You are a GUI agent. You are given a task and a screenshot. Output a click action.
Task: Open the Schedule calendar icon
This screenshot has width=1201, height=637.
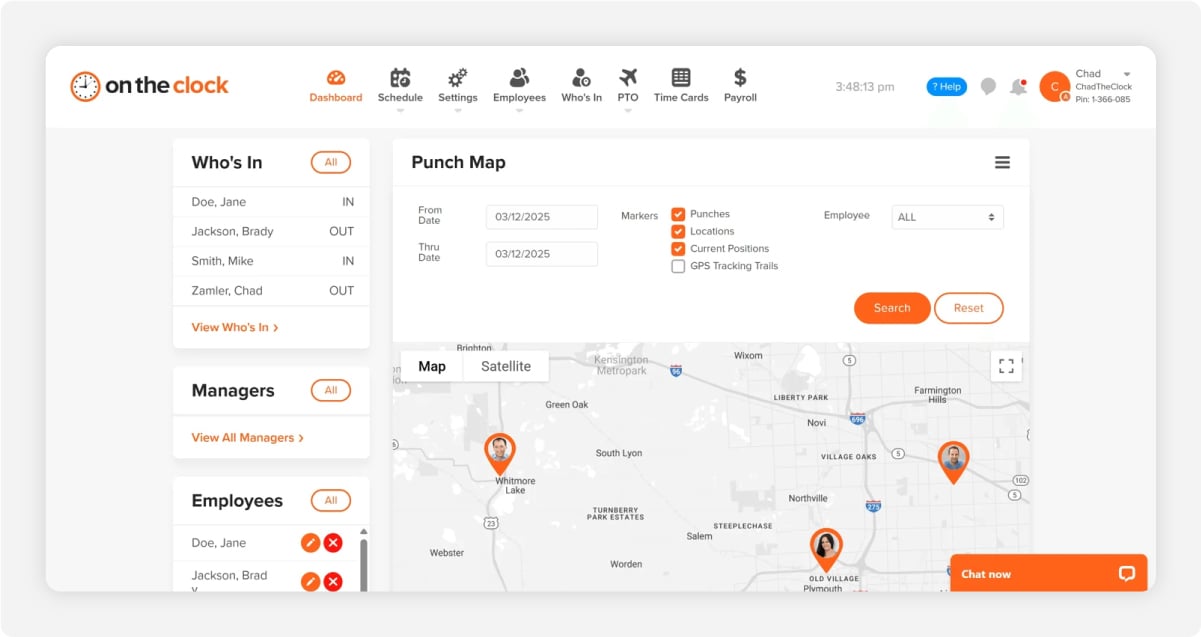pos(400,77)
